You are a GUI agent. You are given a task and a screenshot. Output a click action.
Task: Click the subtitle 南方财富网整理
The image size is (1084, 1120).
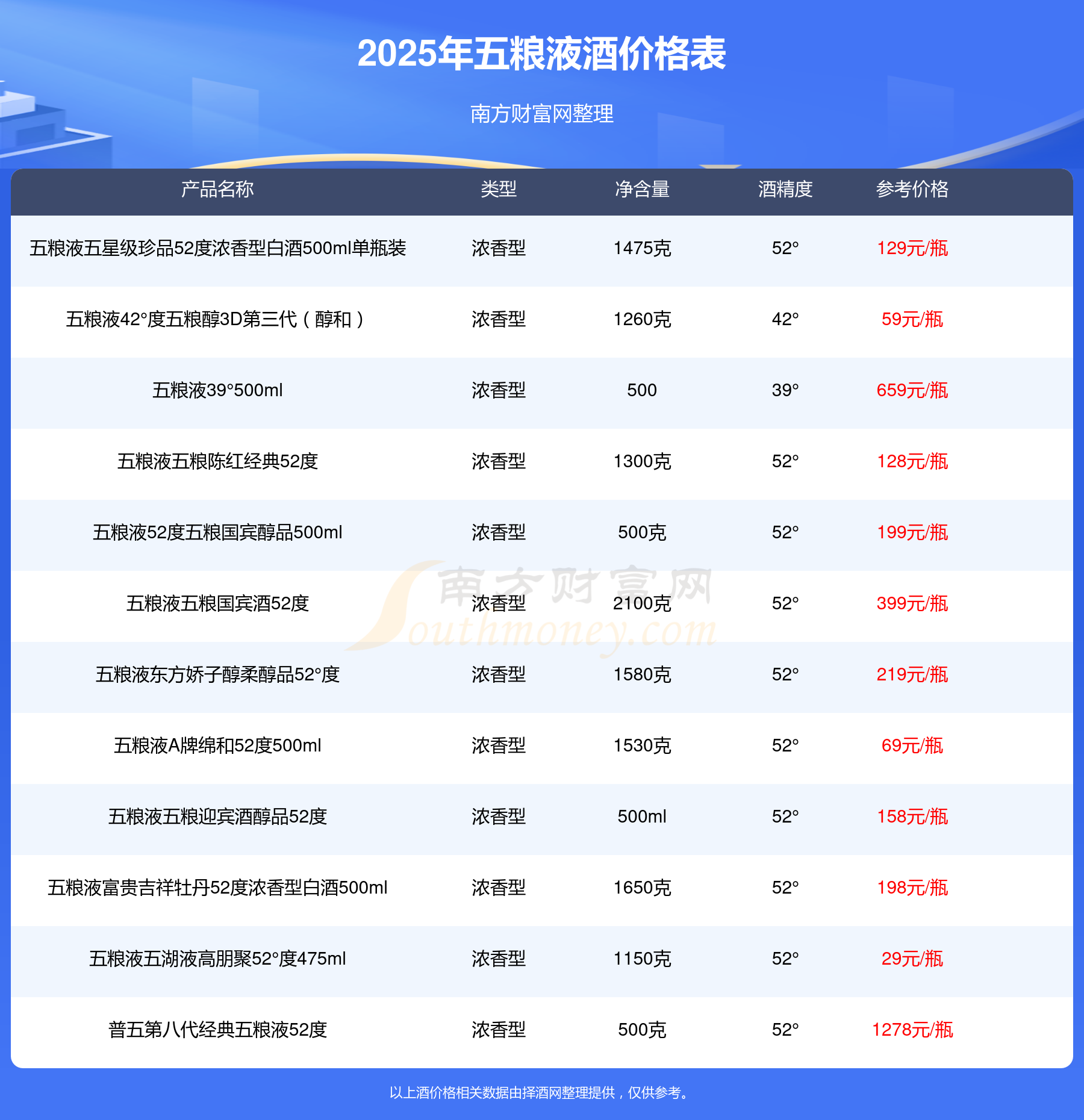pos(541,113)
